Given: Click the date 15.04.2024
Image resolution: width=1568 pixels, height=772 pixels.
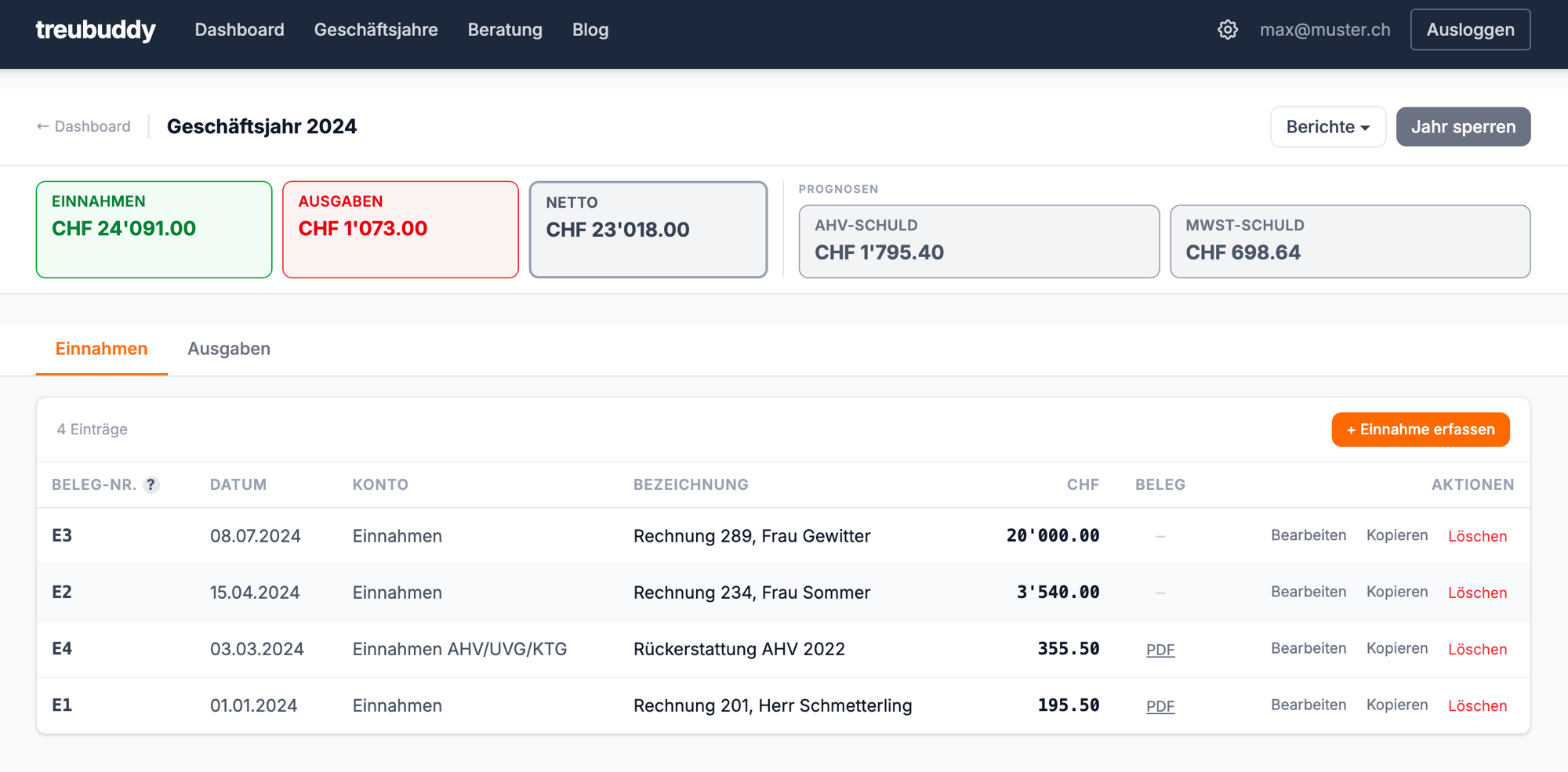Looking at the screenshot, I should [x=255, y=593].
